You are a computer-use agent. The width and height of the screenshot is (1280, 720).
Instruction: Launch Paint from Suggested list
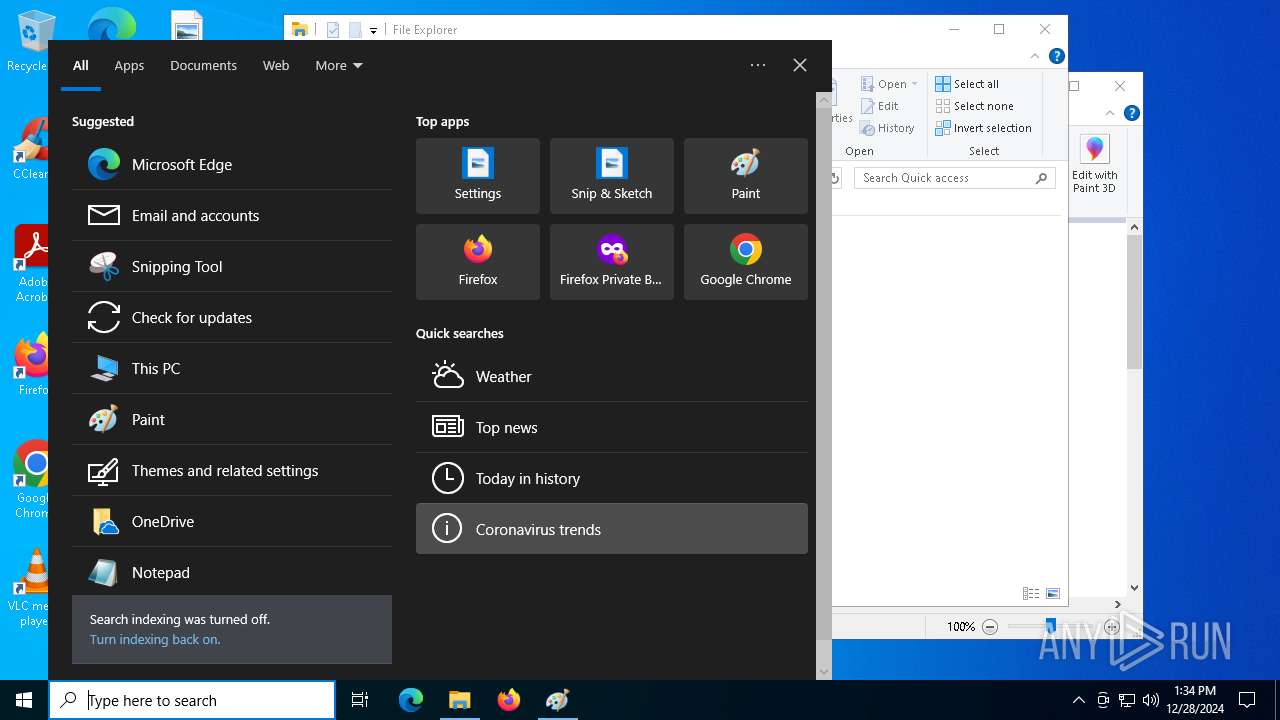pos(232,419)
